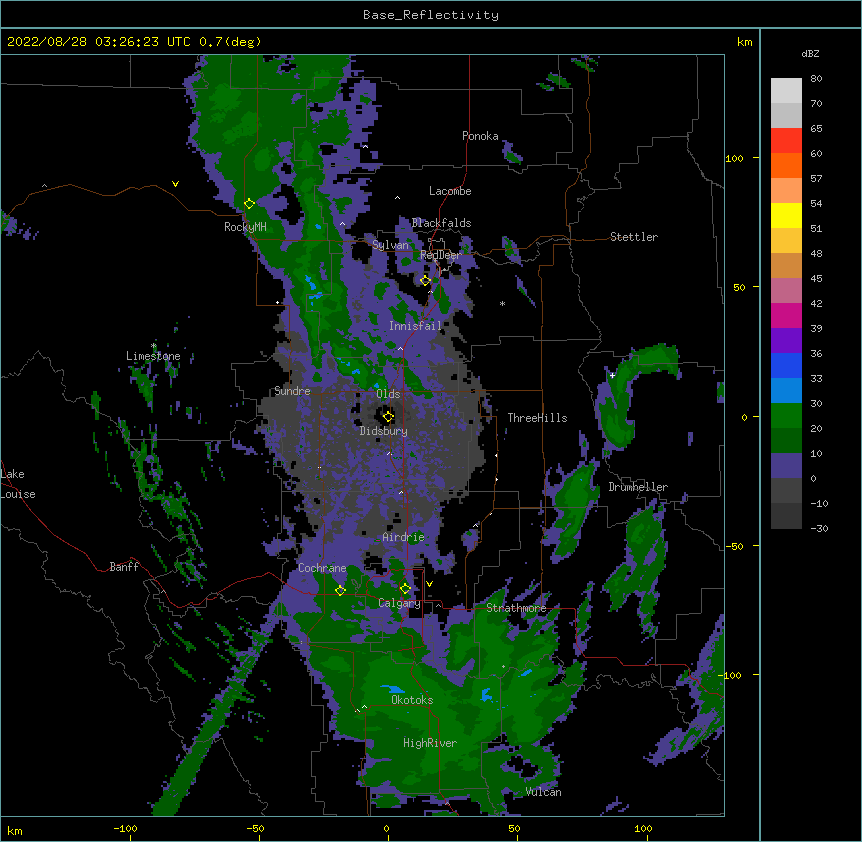Click the Calgary city label

(399, 603)
